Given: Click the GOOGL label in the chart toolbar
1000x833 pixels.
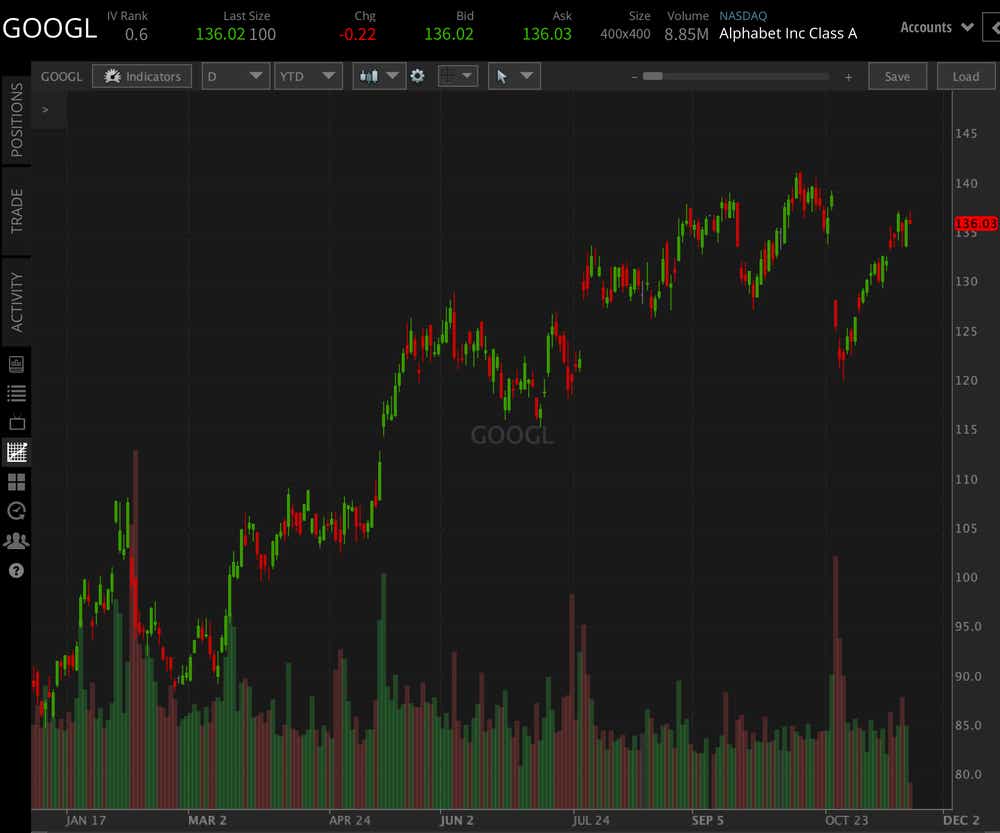Looking at the screenshot, I should point(61,77).
